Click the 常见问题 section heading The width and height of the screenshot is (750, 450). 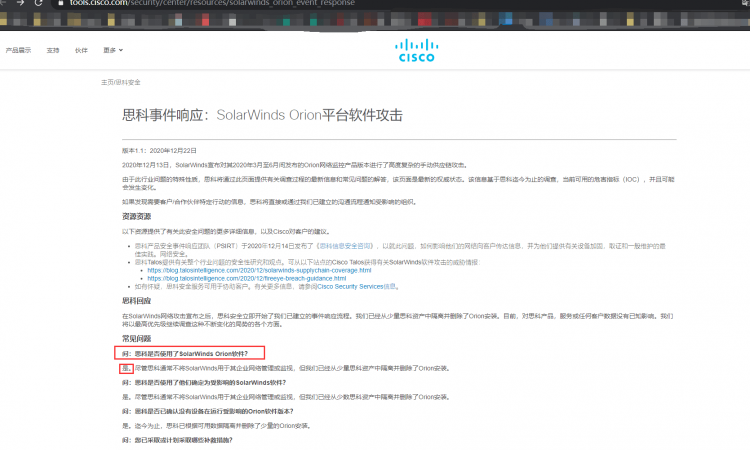(x=136, y=339)
